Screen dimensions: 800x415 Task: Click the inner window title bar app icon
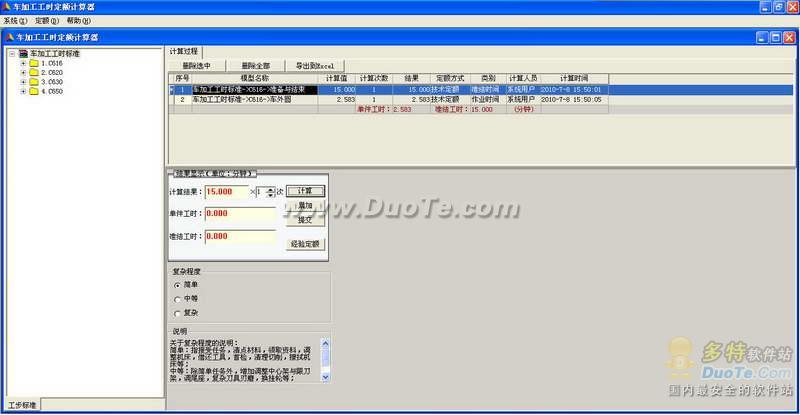(8, 36)
